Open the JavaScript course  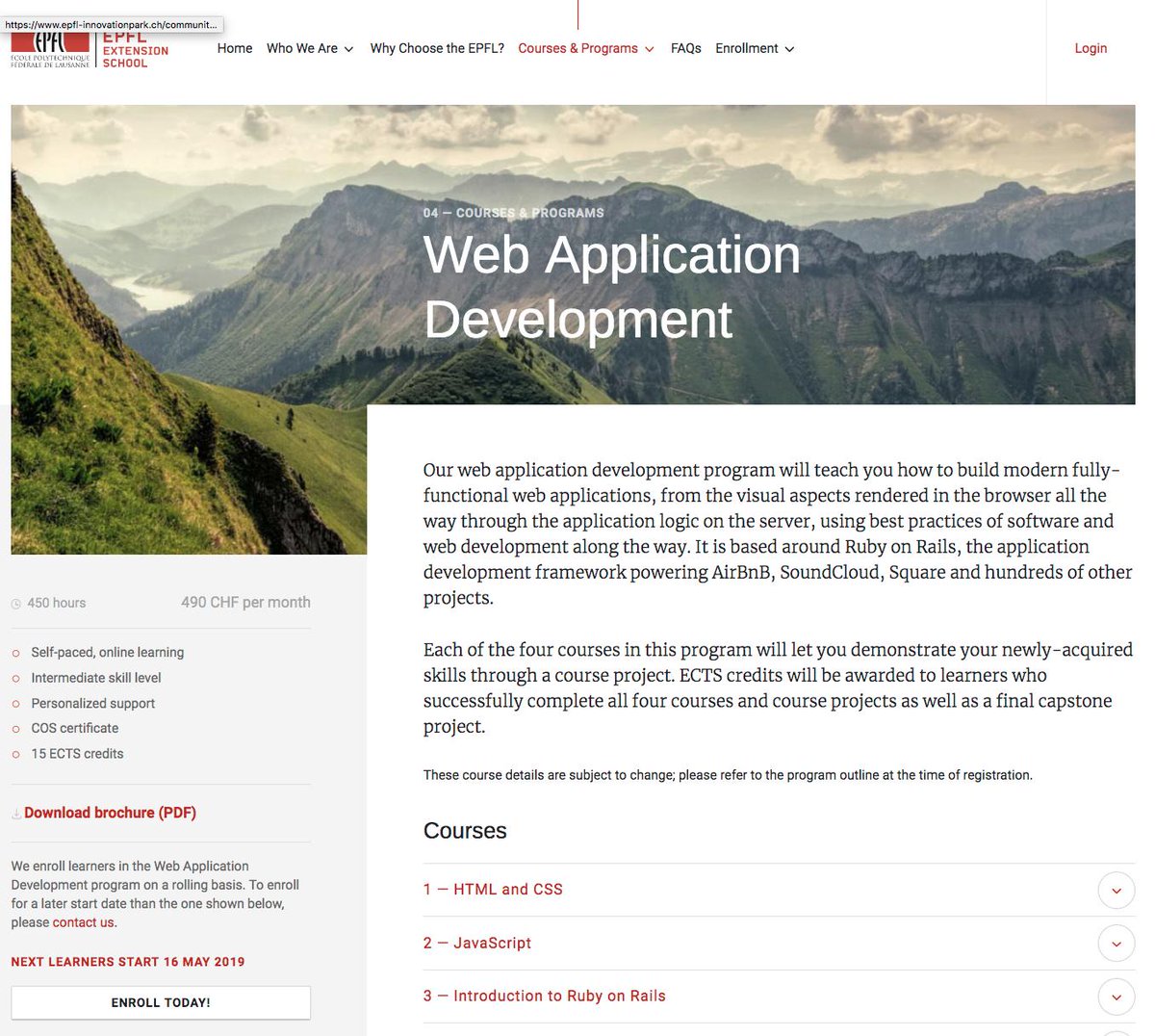click(477, 944)
